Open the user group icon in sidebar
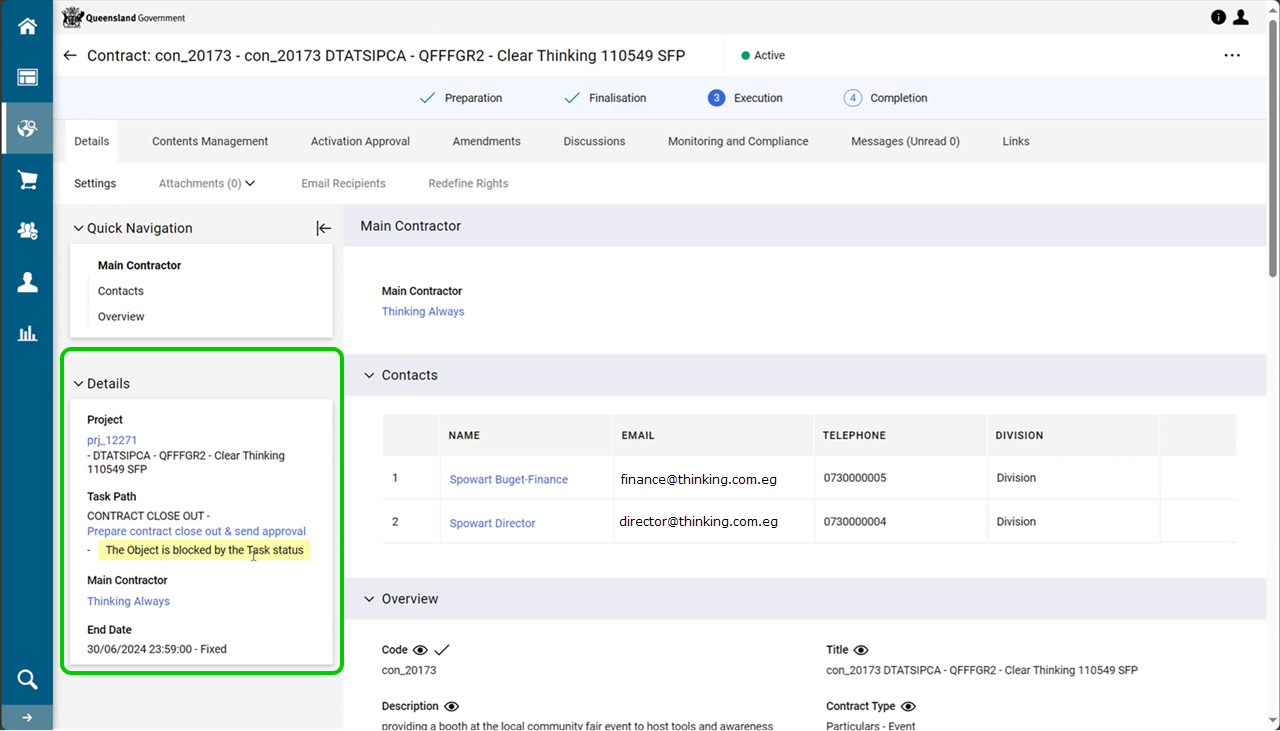The height and width of the screenshot is (731, 1280). tap(27, 231)
